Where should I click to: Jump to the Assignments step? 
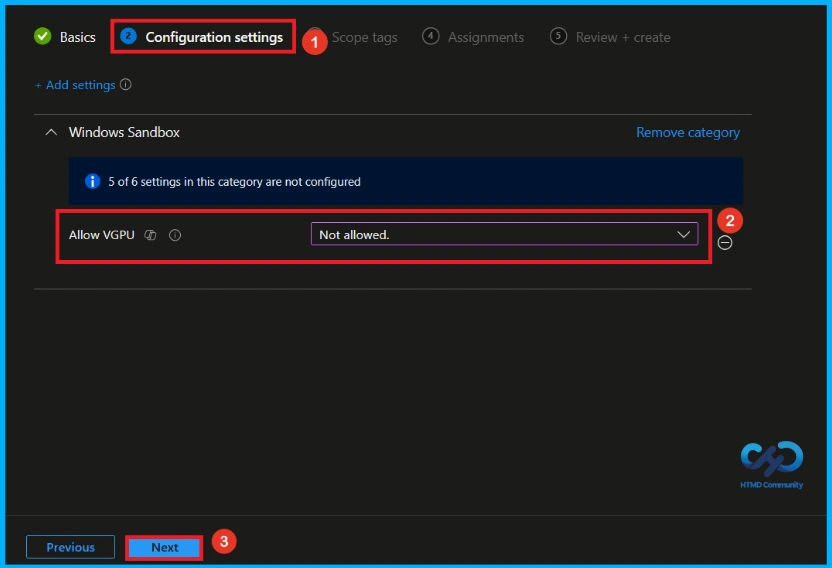point(473,37)
